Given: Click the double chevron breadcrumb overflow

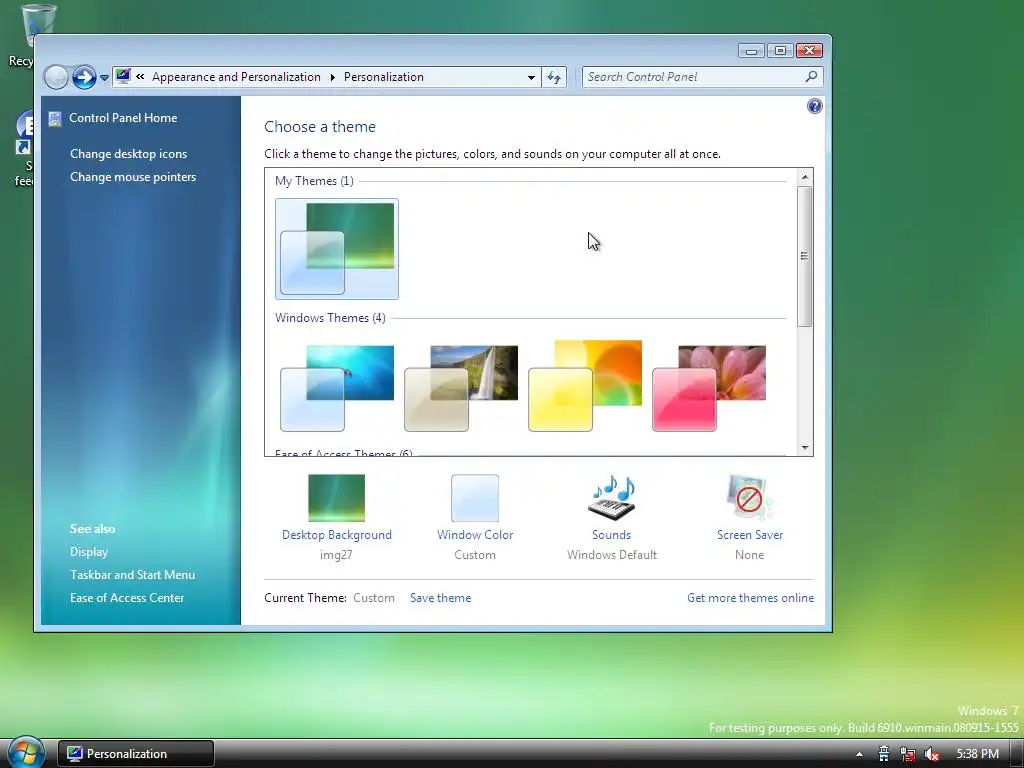Looking at the screenshot, I should pyautogui.click(x=140, y=77).
